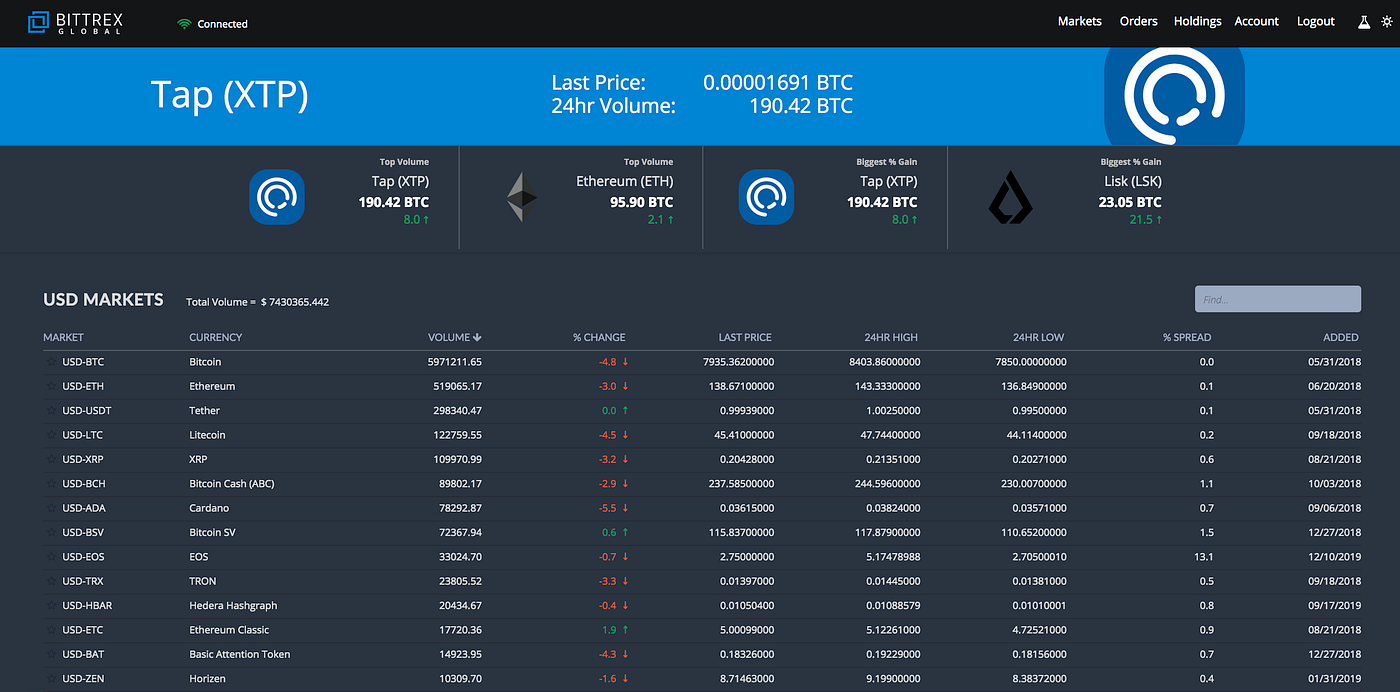Sort by 24HR High column header
Image resolution: width=1400 pixels, height=692 pixels.
click(891, 337)
